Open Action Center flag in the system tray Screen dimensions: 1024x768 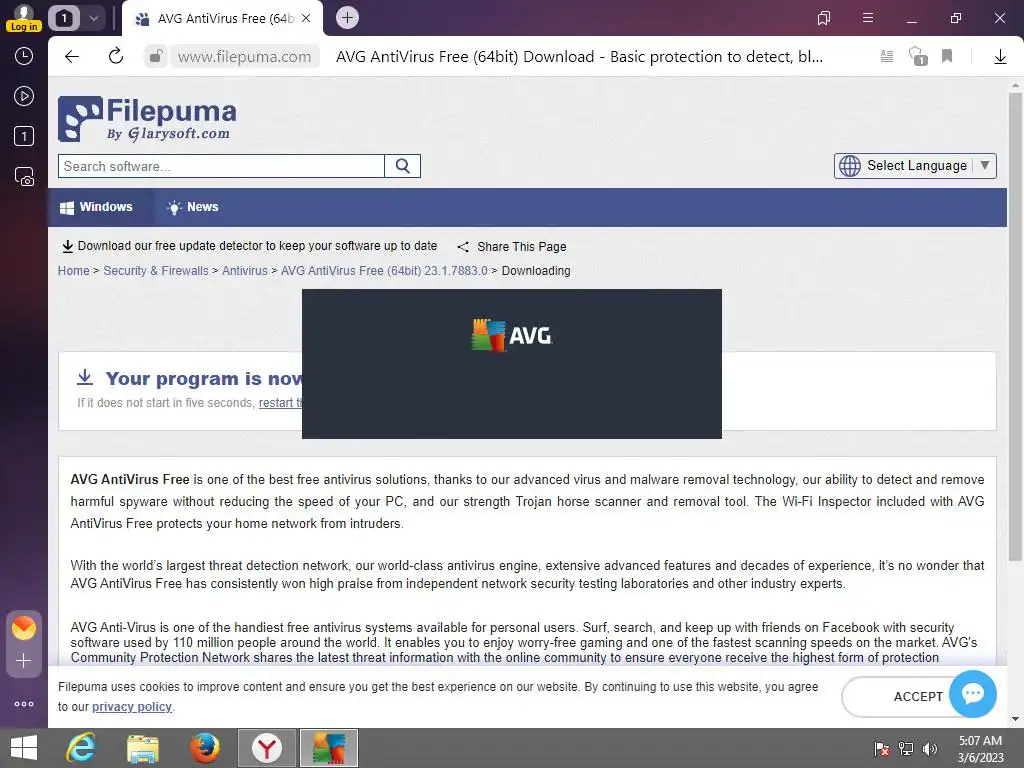(881, 748)
